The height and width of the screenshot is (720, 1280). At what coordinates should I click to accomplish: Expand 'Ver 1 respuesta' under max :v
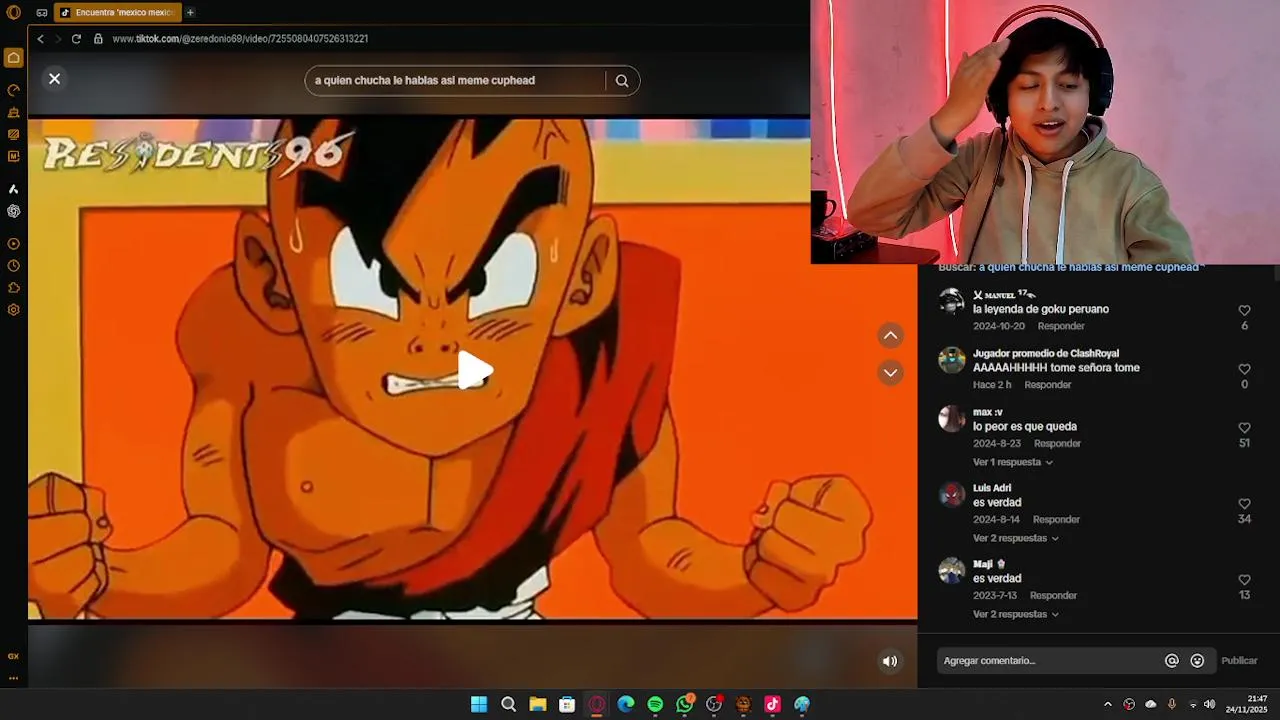pos(1012,462)
